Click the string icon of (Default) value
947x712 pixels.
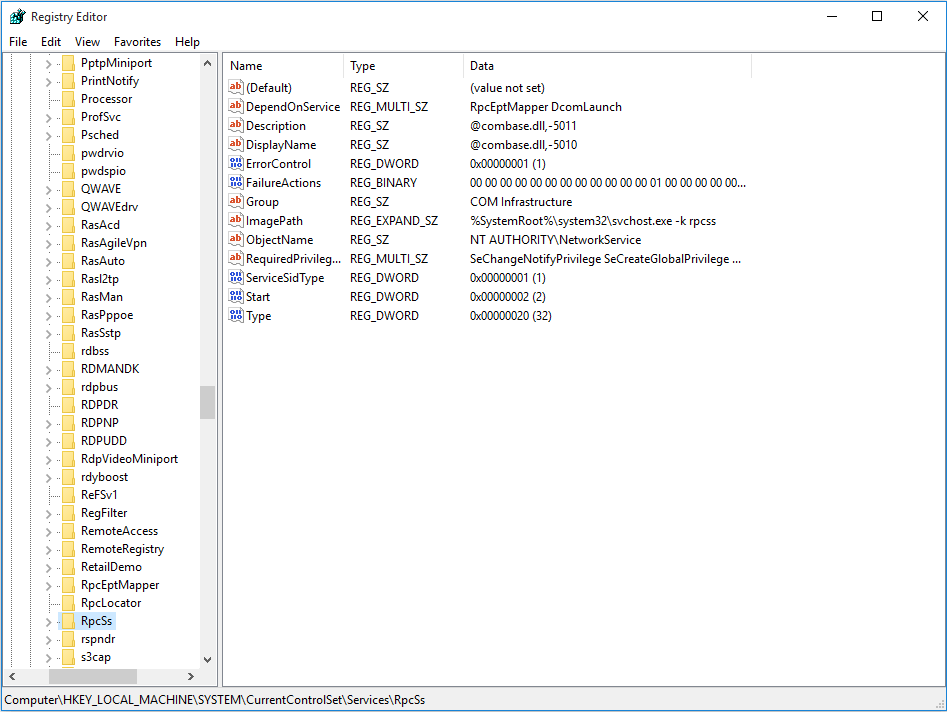coord(236,88)
